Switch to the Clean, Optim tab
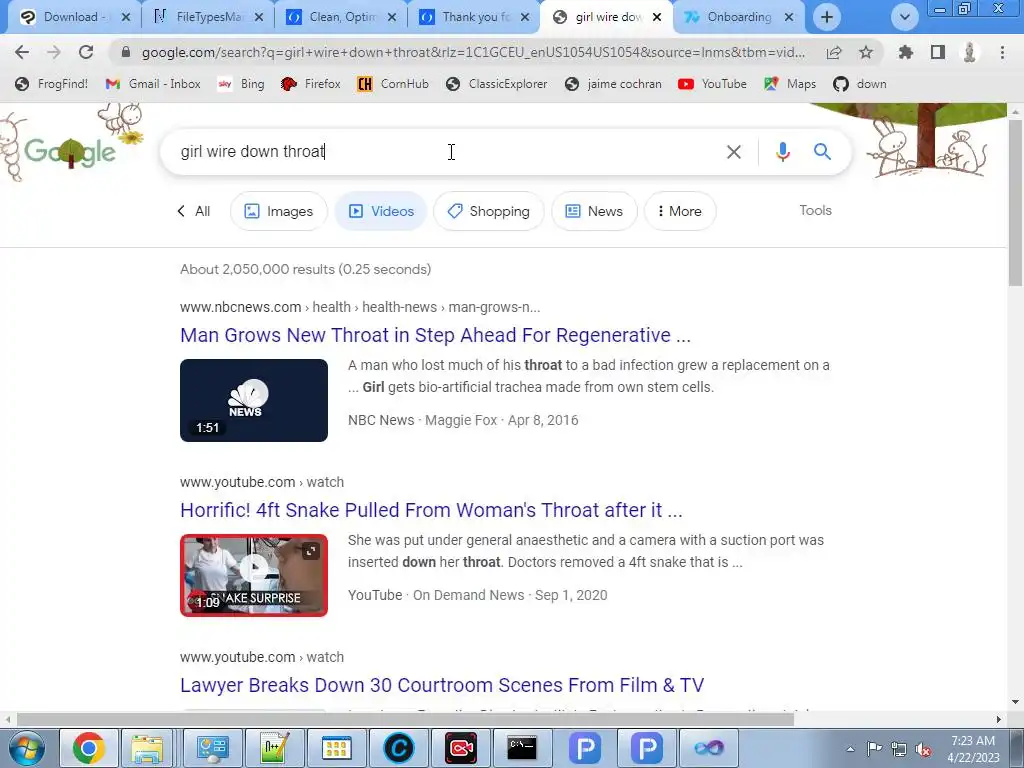Screen dimensions: 1024x768 pos(341,17)
